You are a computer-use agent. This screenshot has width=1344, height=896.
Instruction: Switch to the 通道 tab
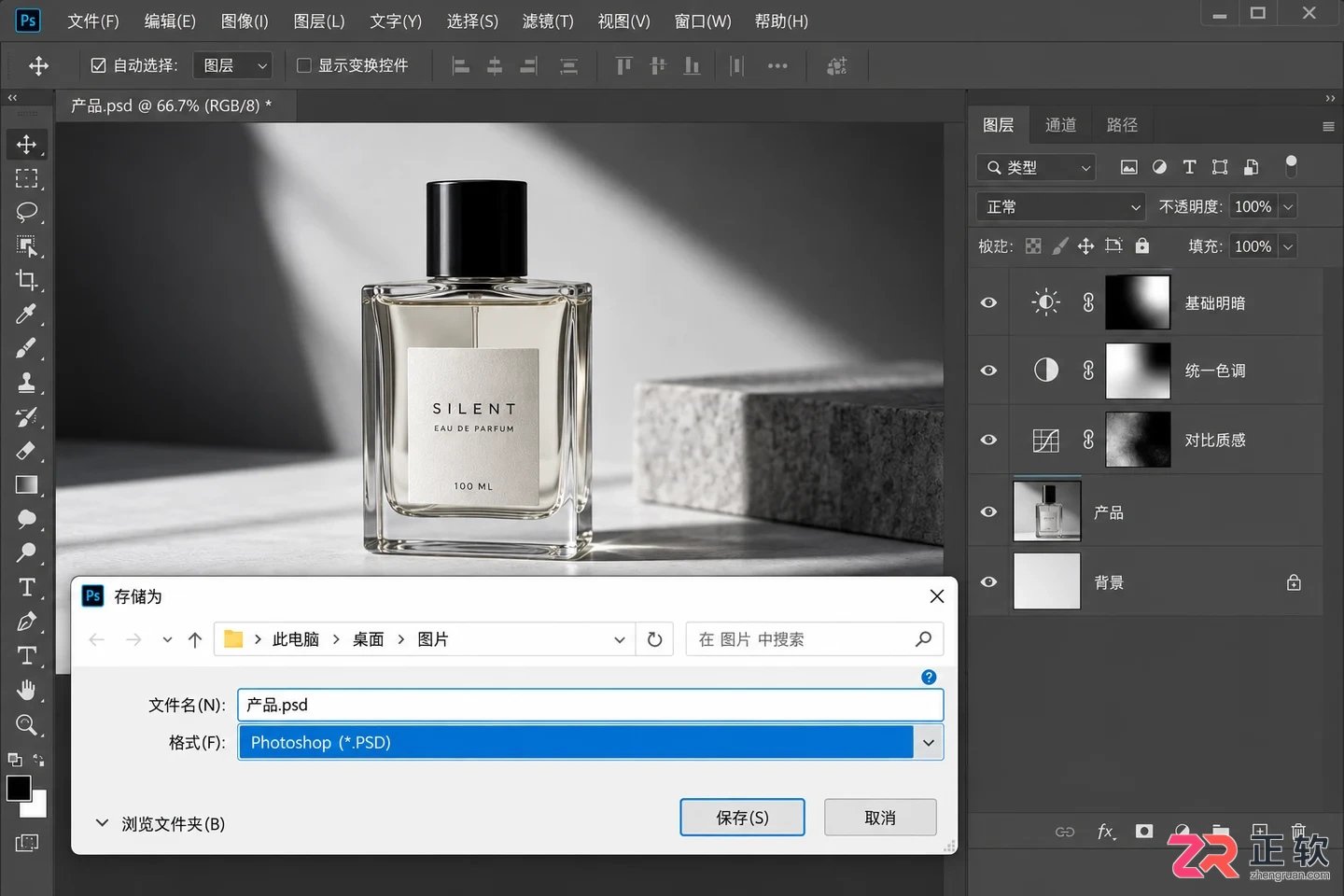1060,125
